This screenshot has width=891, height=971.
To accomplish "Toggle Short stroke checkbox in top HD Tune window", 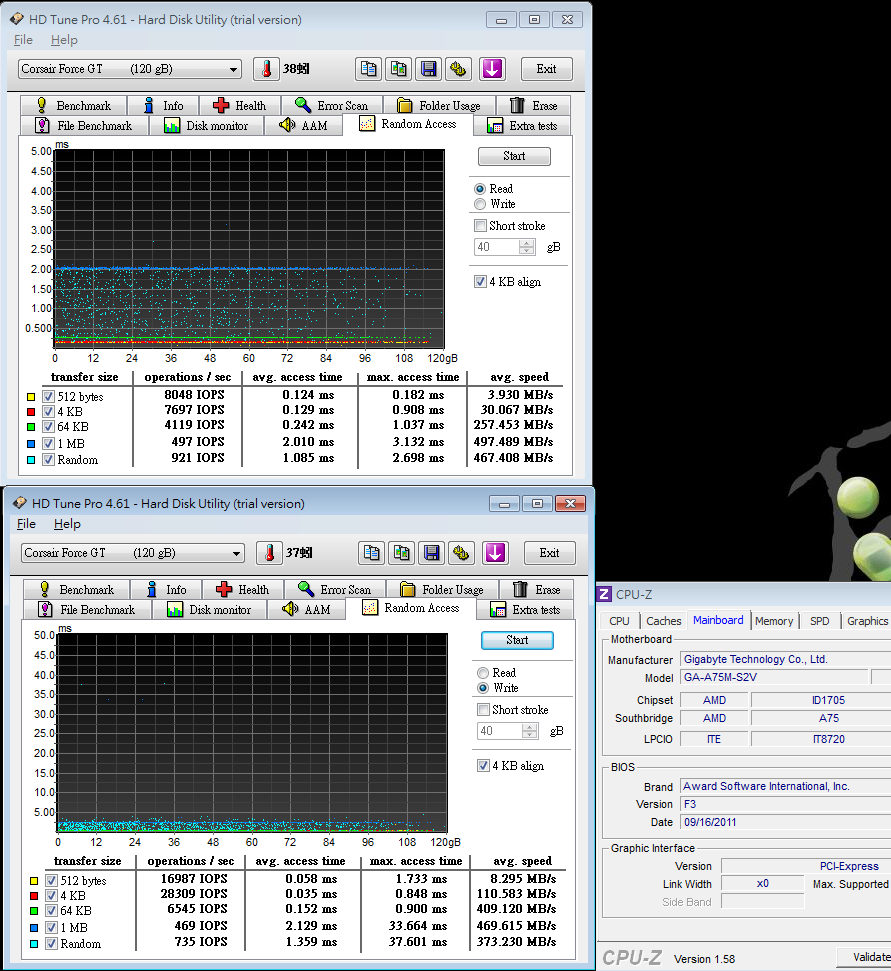I will tap(480, 225).
